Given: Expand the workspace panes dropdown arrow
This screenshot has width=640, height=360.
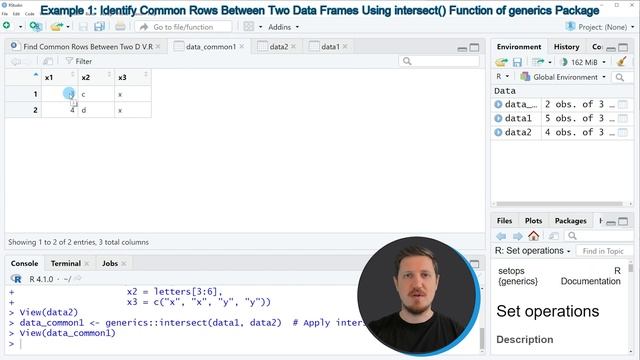Looking at the screenshot, I should (x=260, y=27).
